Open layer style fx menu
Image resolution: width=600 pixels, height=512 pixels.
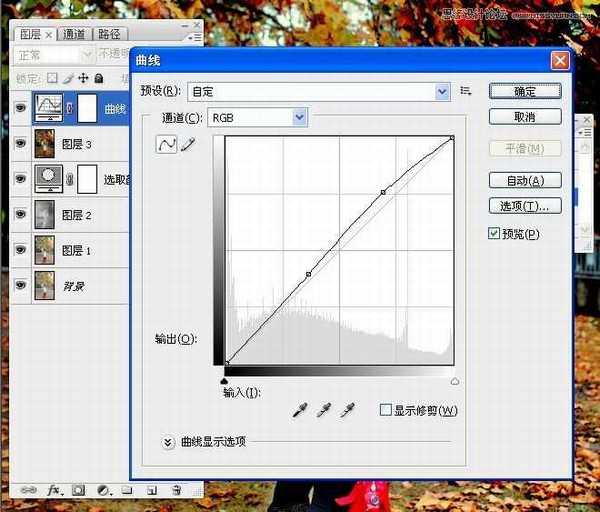tap(55, 490)
